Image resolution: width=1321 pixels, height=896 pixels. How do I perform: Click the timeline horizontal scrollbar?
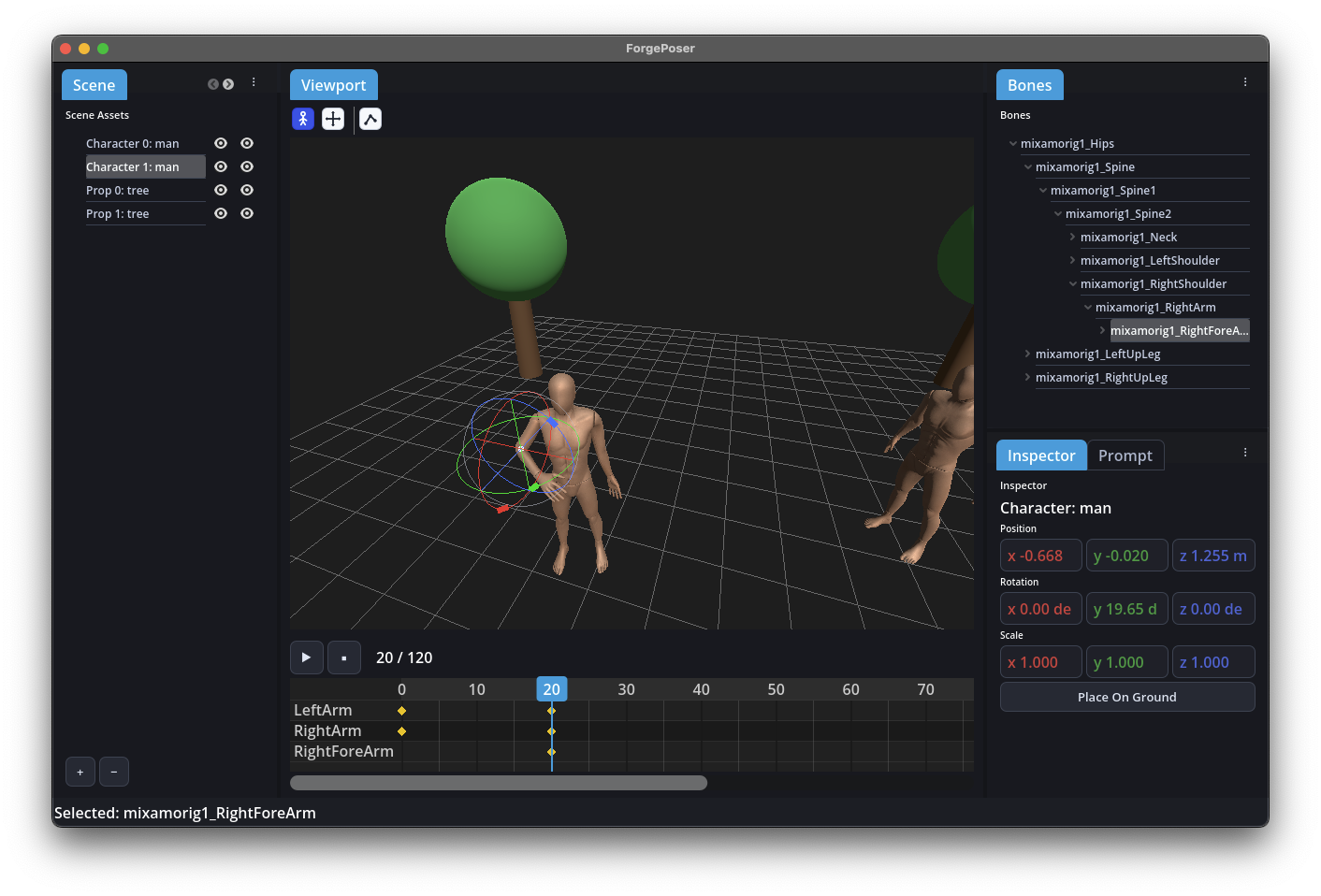[498, 783]
